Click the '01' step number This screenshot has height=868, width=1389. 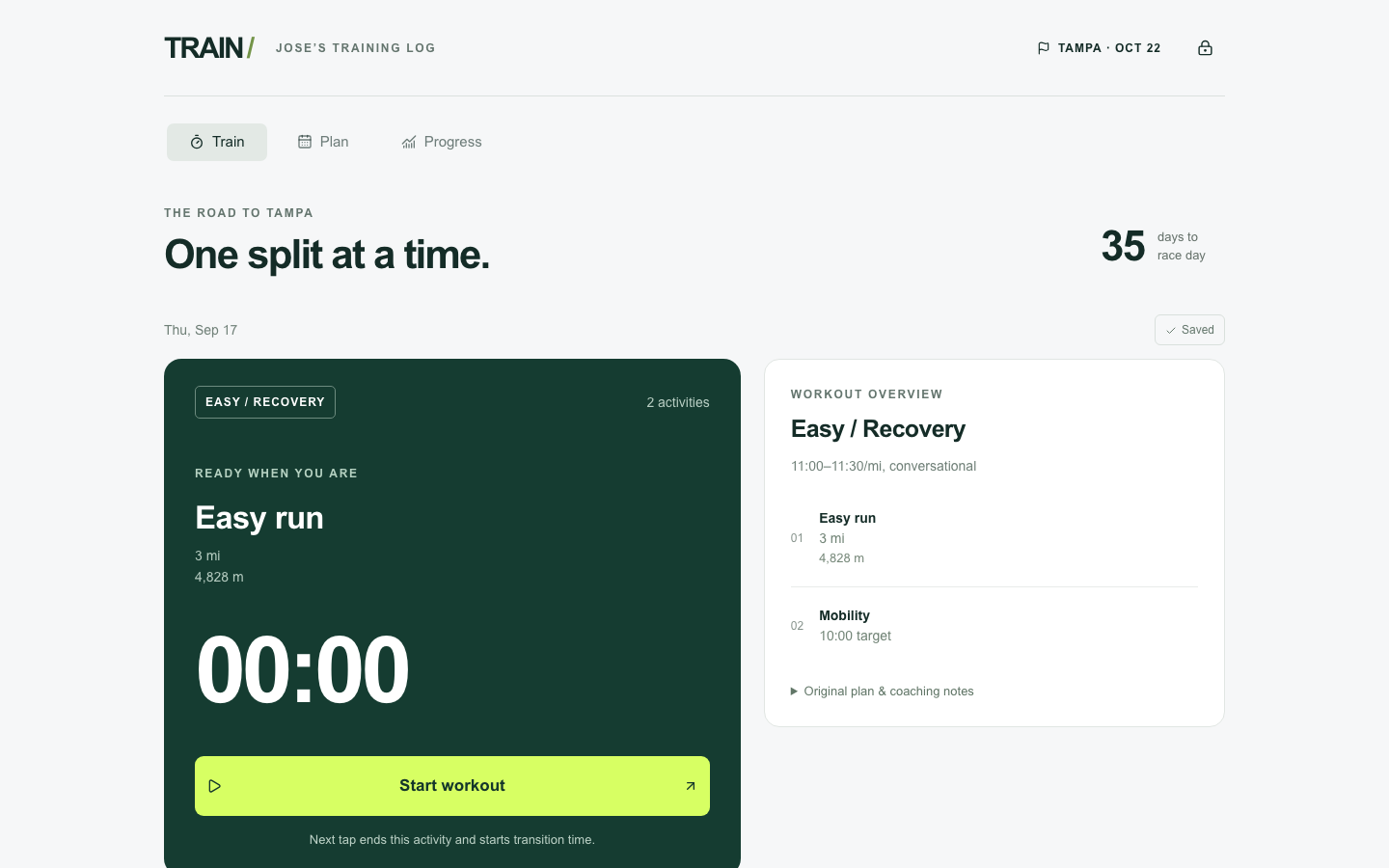pos(797,538)
